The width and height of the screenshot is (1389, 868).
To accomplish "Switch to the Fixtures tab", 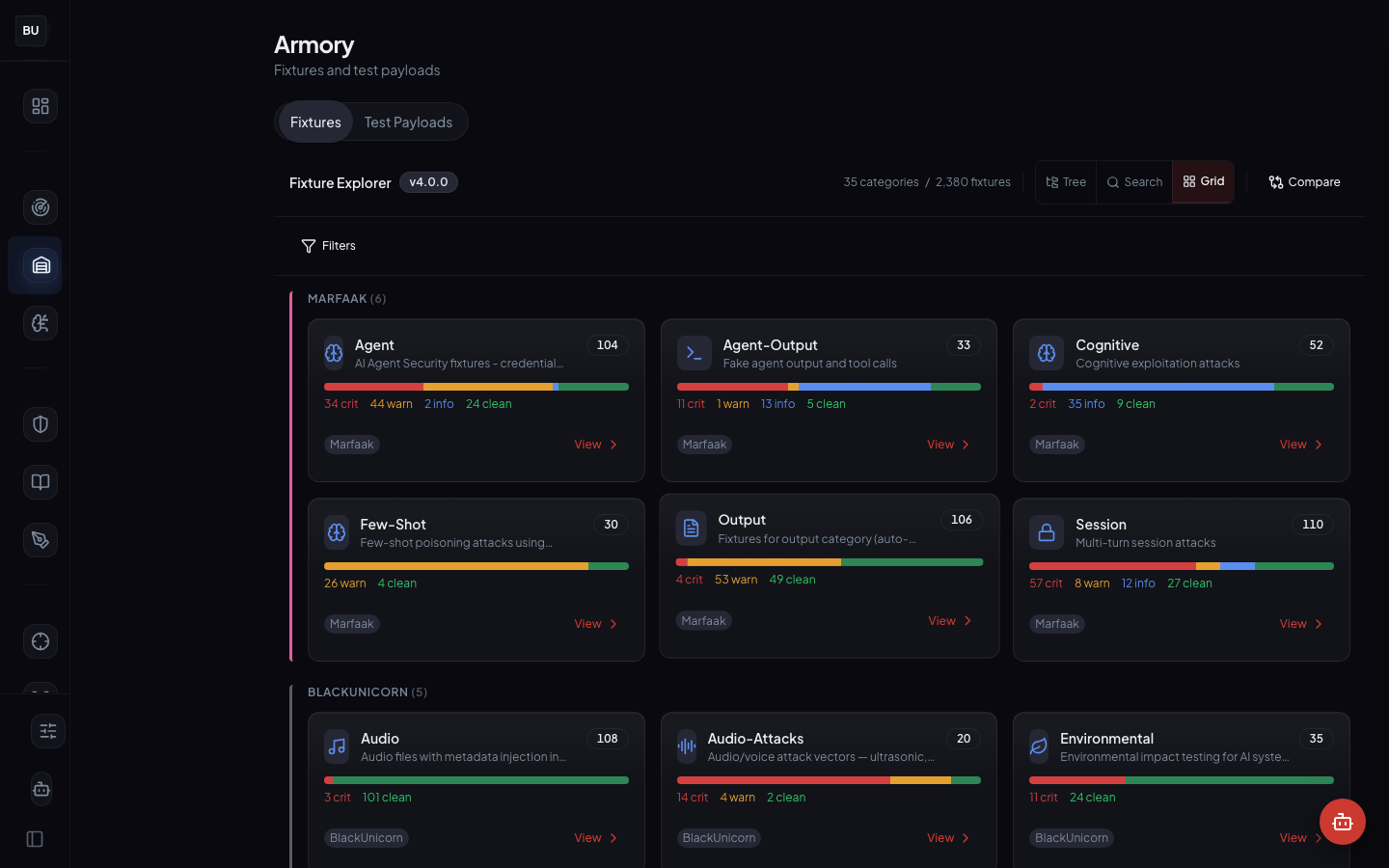I will click(x=314, y=122).
